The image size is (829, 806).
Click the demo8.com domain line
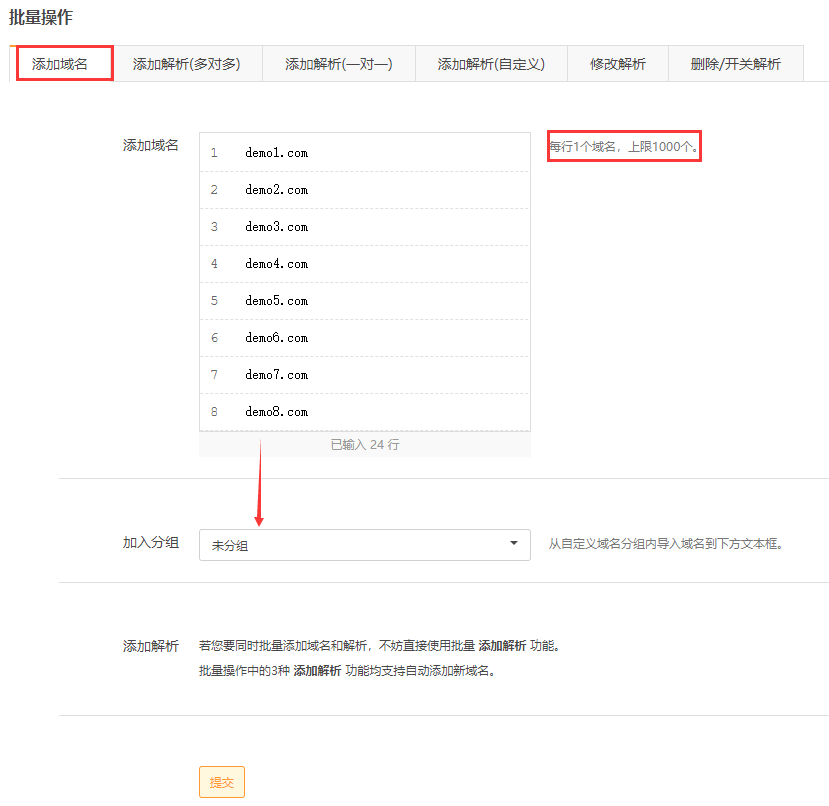pos(277,412)
